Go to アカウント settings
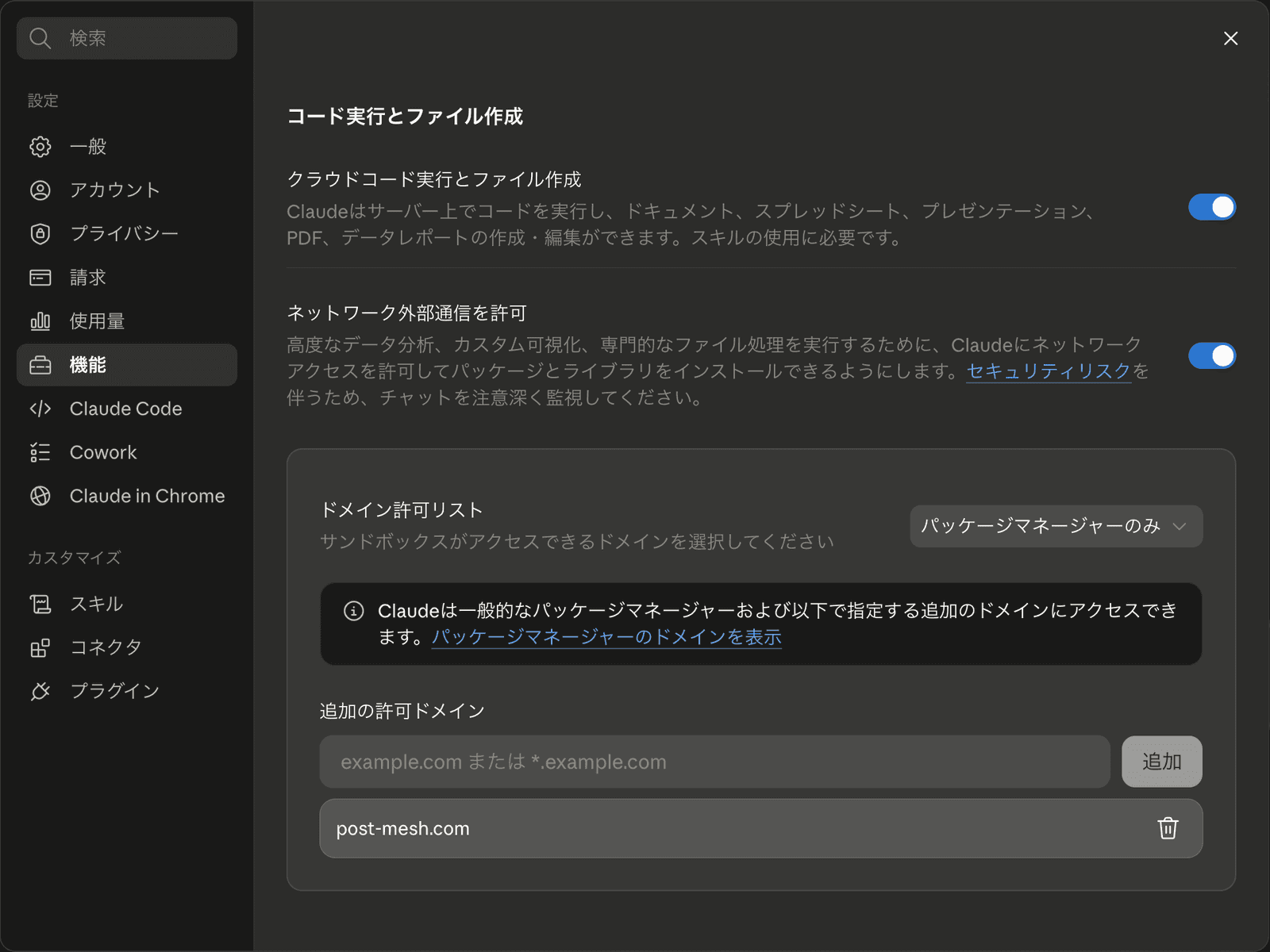 pos(127,190)
